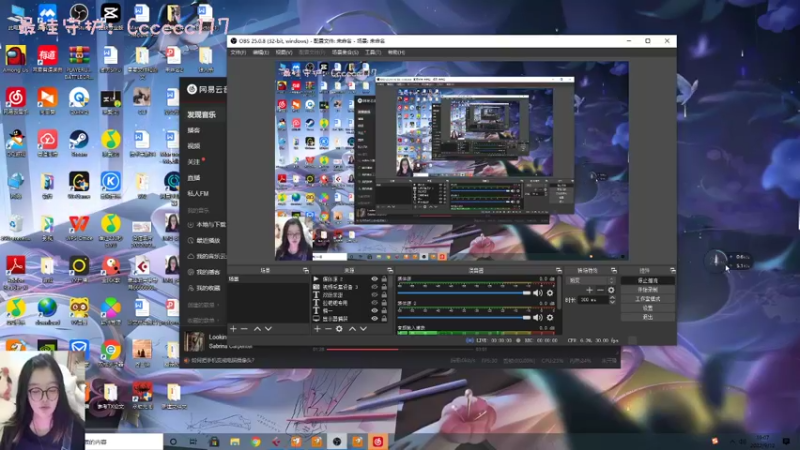Viewport: 800px width, 450px height.
Task: Open the 帮助(H) menu in OBS
Action: [x=396, y=53]
